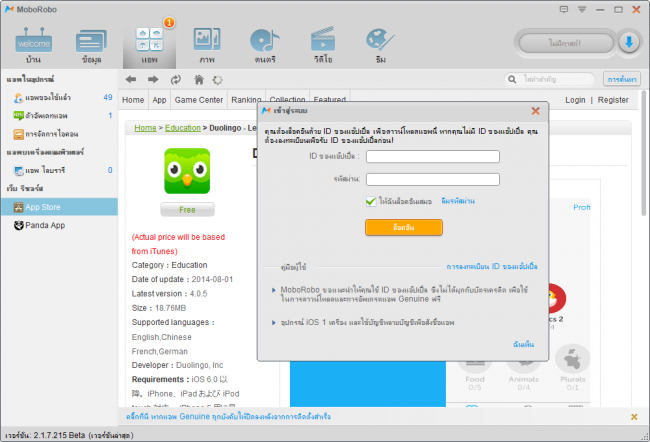Viewport: 650px width, 442px height.
Task: Click the no-task status pill
Action: click(565, 43)
